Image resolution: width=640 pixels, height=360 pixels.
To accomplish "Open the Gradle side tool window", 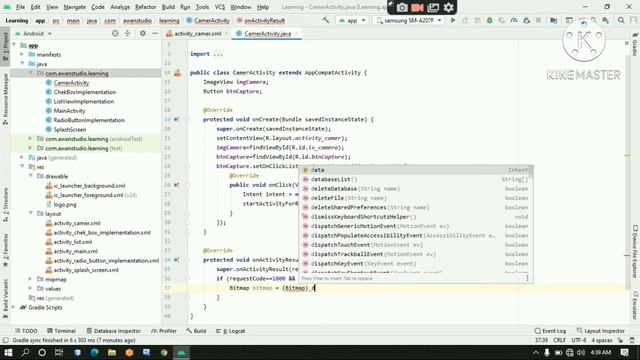I will coord(635,44).
